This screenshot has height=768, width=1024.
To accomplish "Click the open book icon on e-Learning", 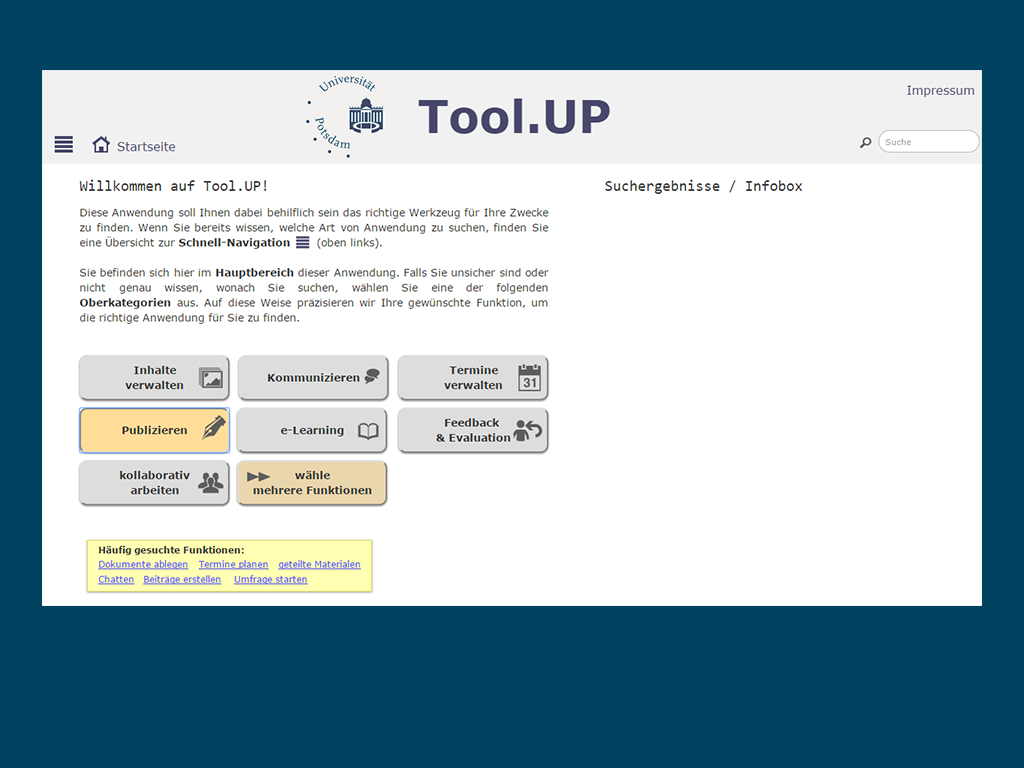I will click(x=368, y=431).
